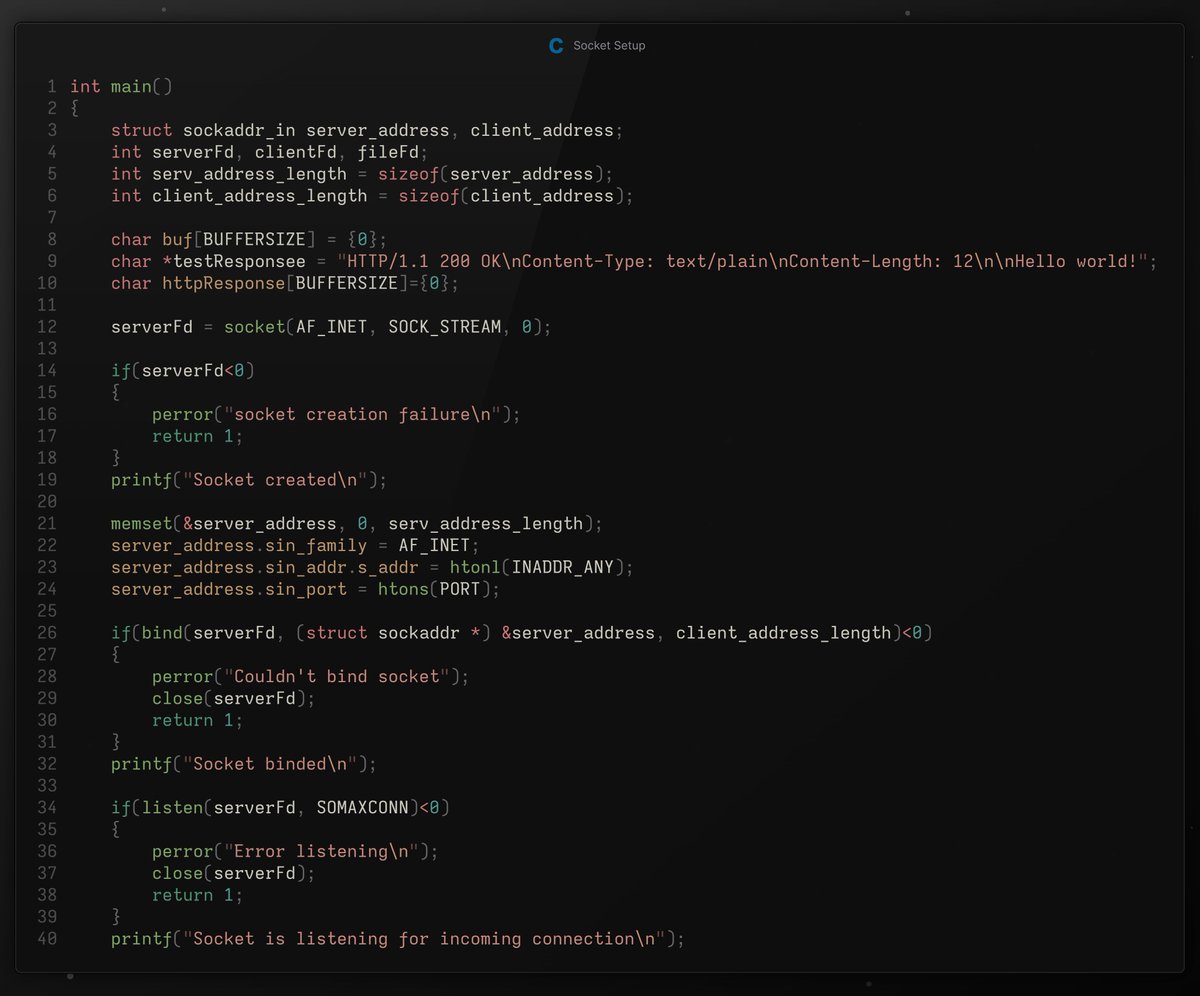Click 'return 1;' on line 38

pyautogui.click(x=198, y=896)
